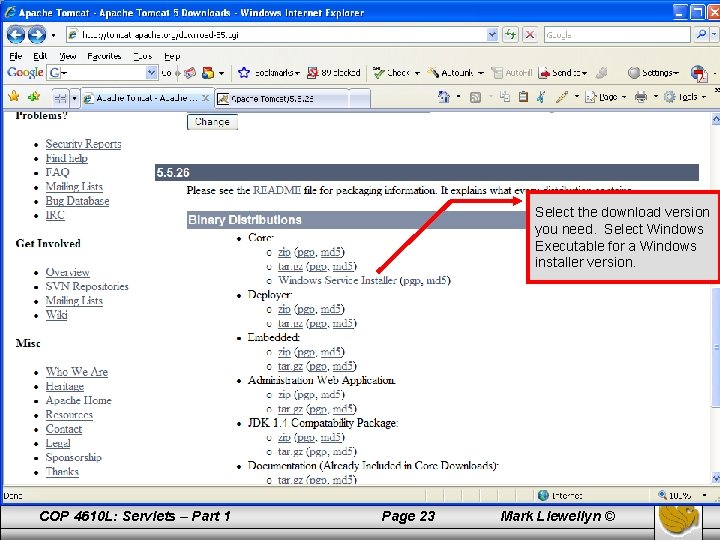Click the page scrollbar up arrow
Screen dimensions: 720x540
click(715, 120)
